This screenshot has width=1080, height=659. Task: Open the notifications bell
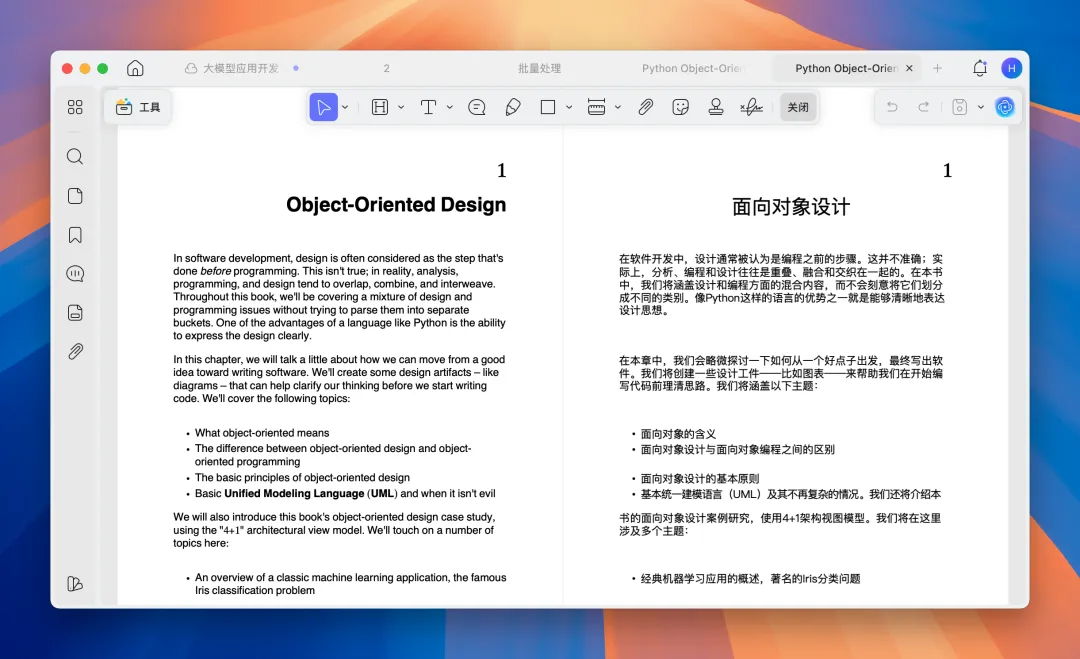point(979,68)
